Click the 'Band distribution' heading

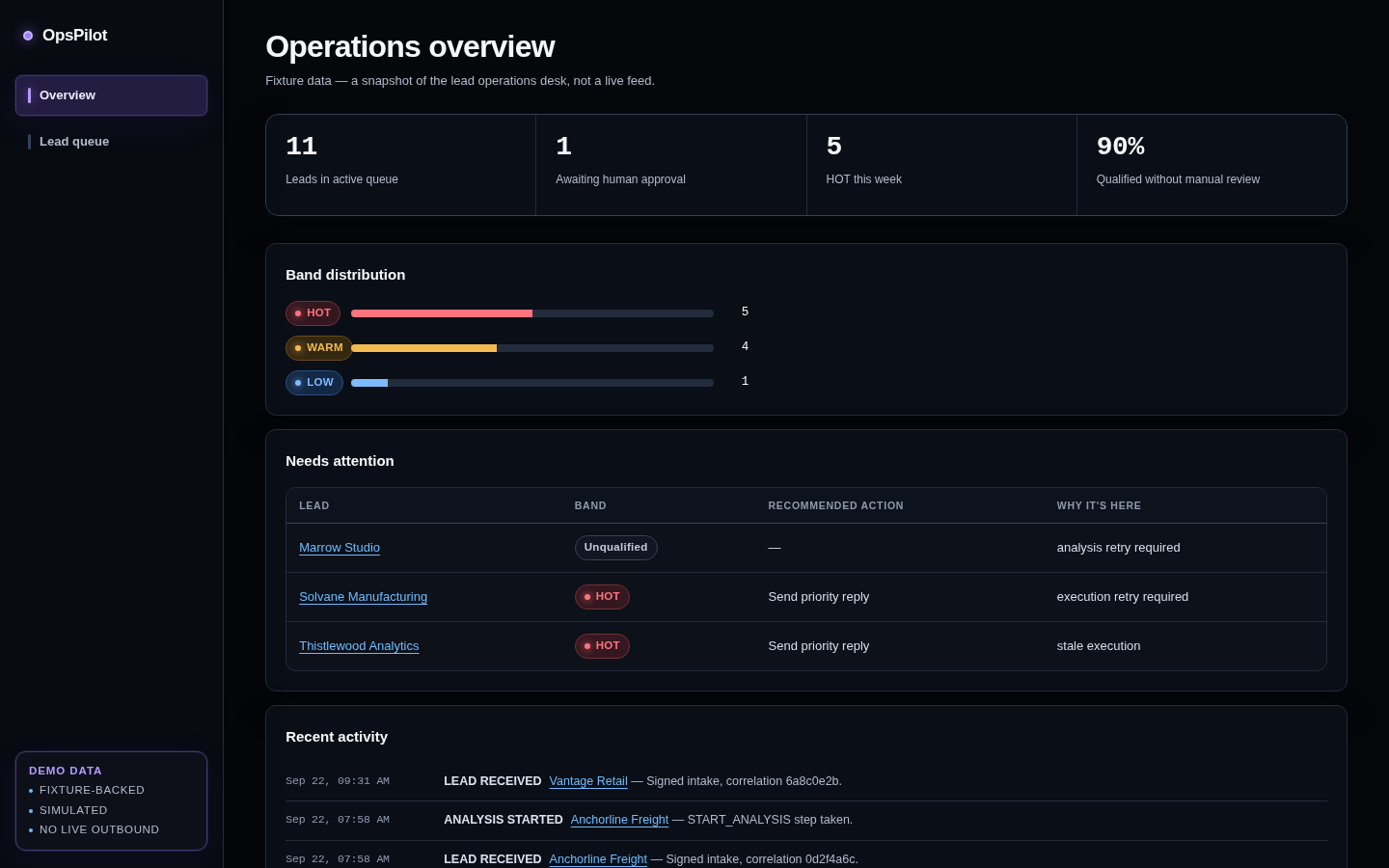coord(345,275)
